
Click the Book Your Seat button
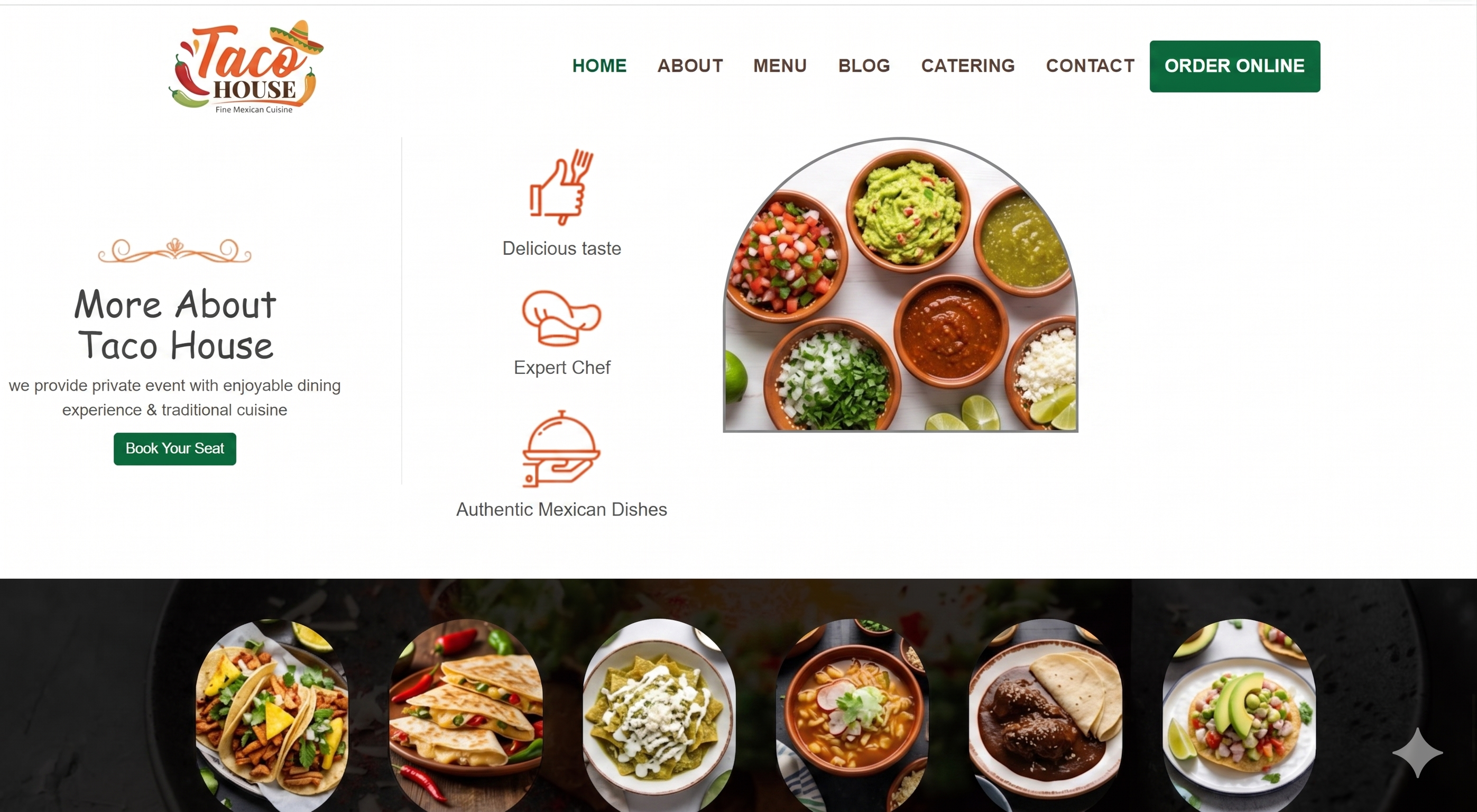pos(175,448)
